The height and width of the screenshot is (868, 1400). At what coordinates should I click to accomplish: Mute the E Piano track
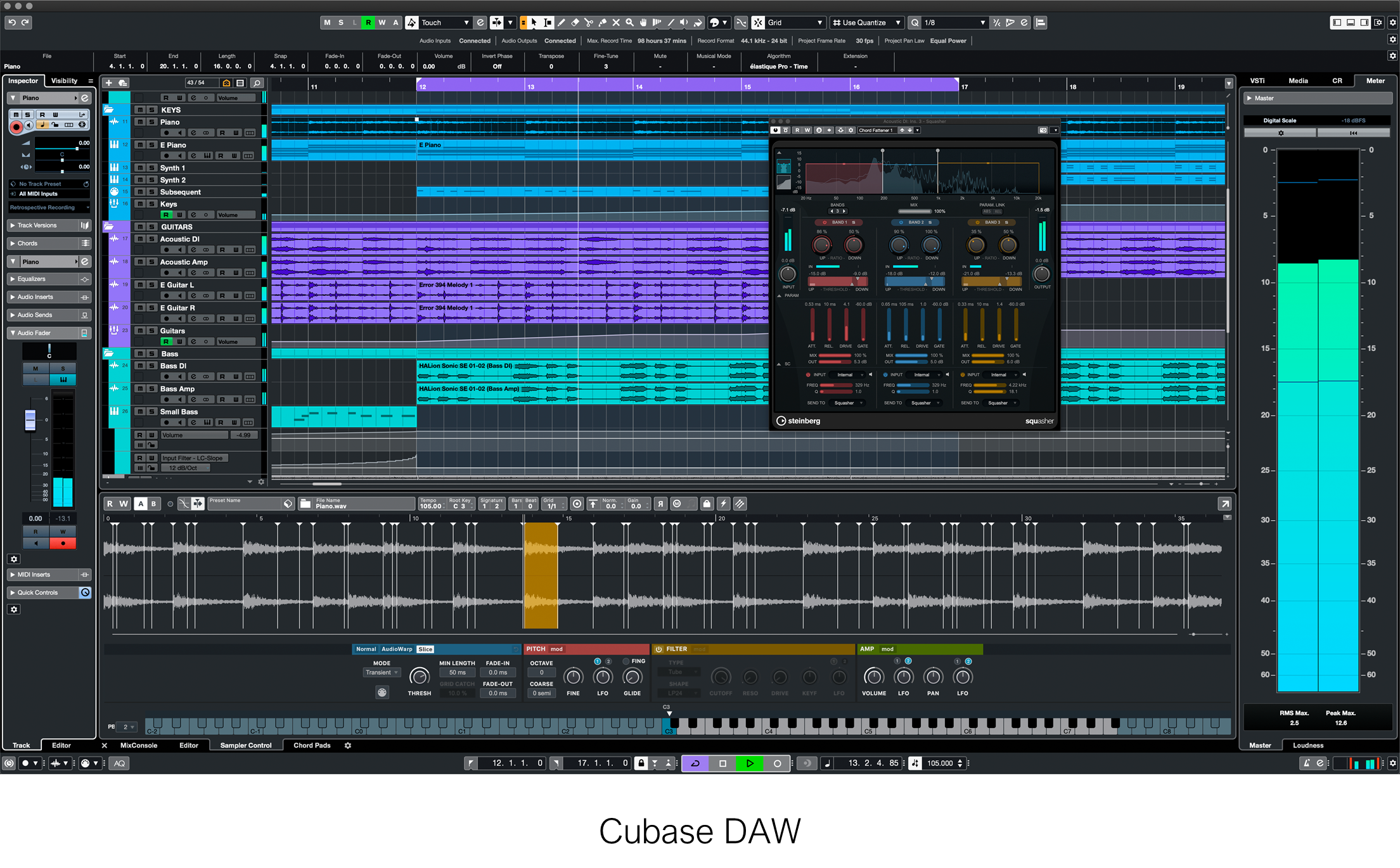(139, 145)
